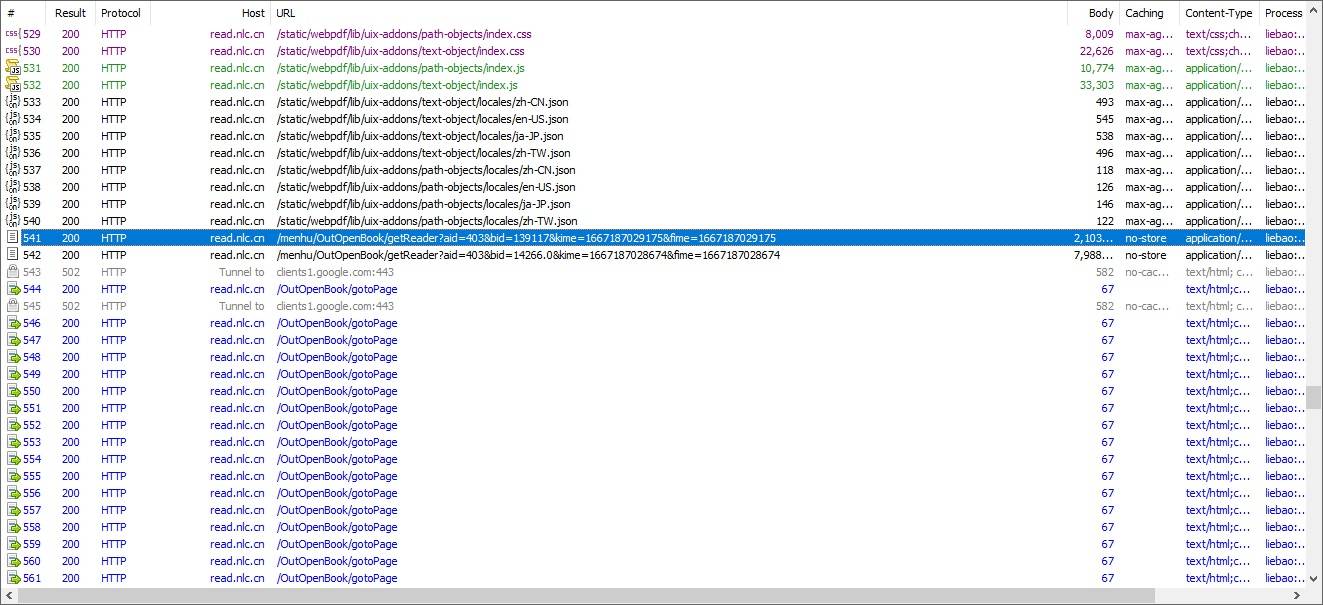Click the JSON icon for session 540

pyautogui.click(x=12, y=221)
